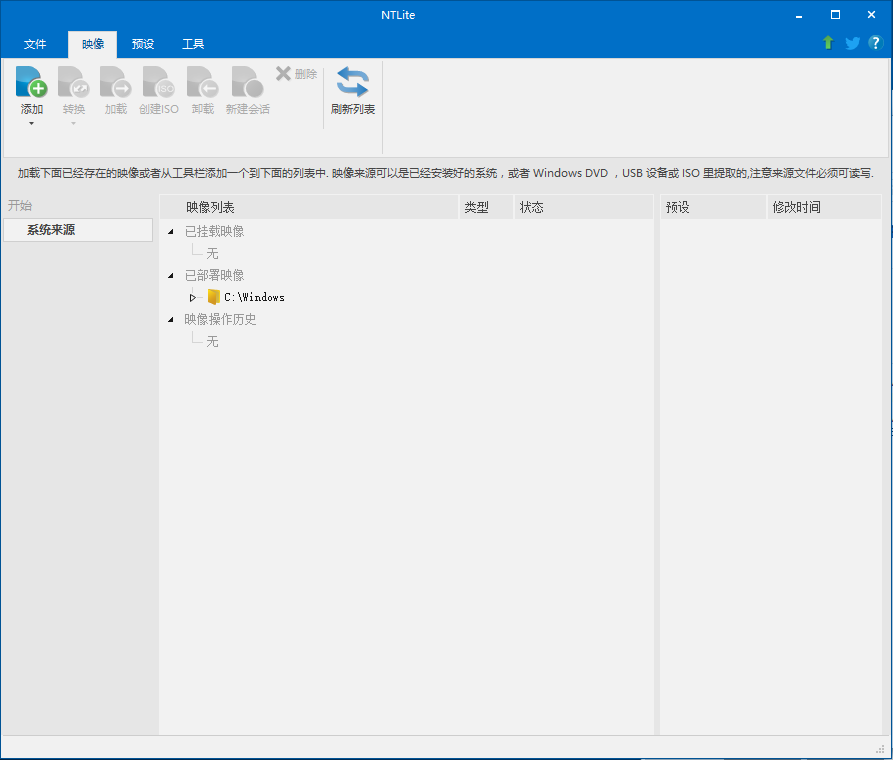893x760 pixels.
Task: Close the NTLite window
Action: [x=871, y=15]
